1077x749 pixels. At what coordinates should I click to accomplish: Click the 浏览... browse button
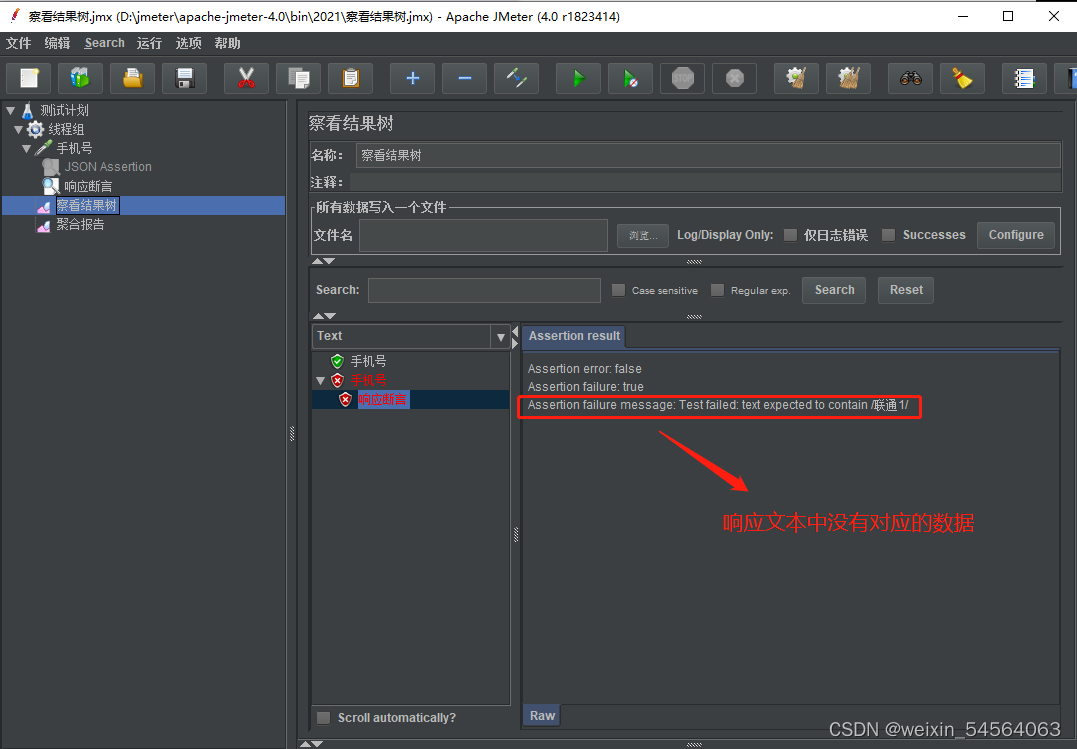(642, 236)
